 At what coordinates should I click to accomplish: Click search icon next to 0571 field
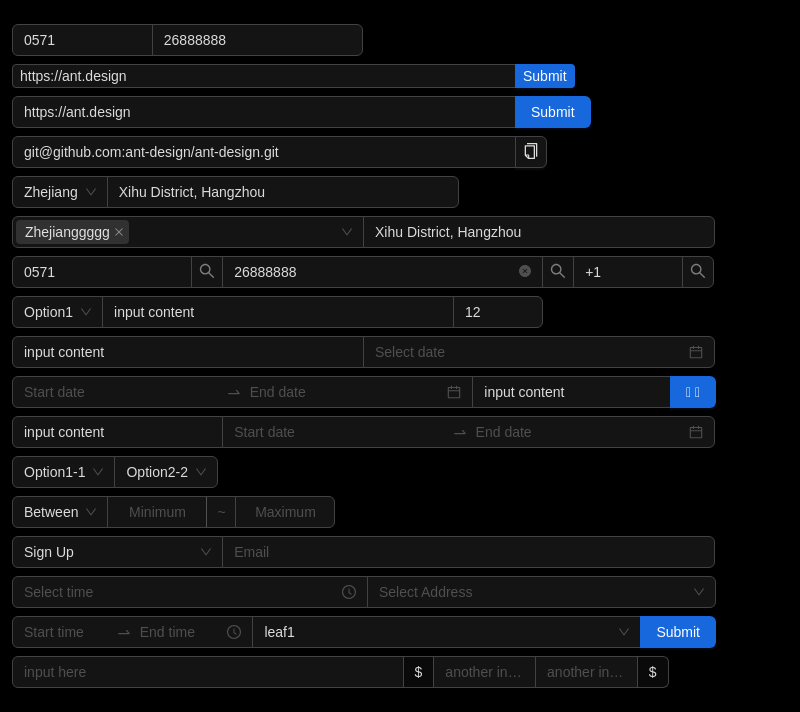[x=207, y=272]
